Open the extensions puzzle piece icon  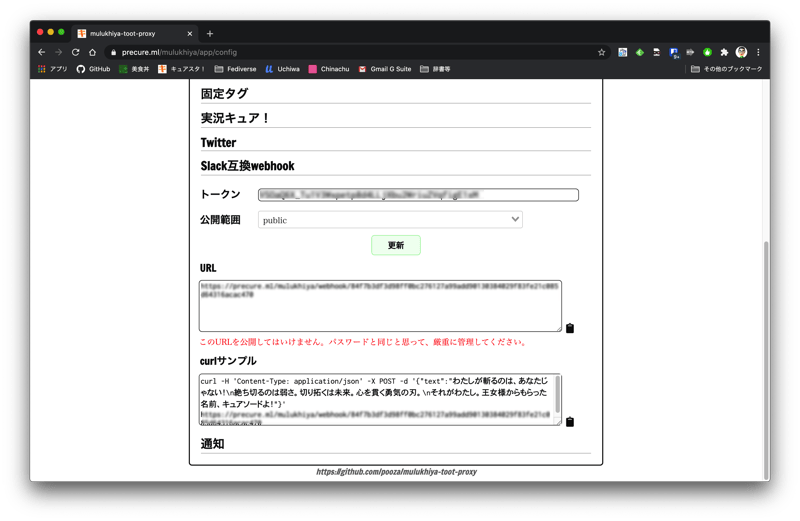click(x=724, y=52)
